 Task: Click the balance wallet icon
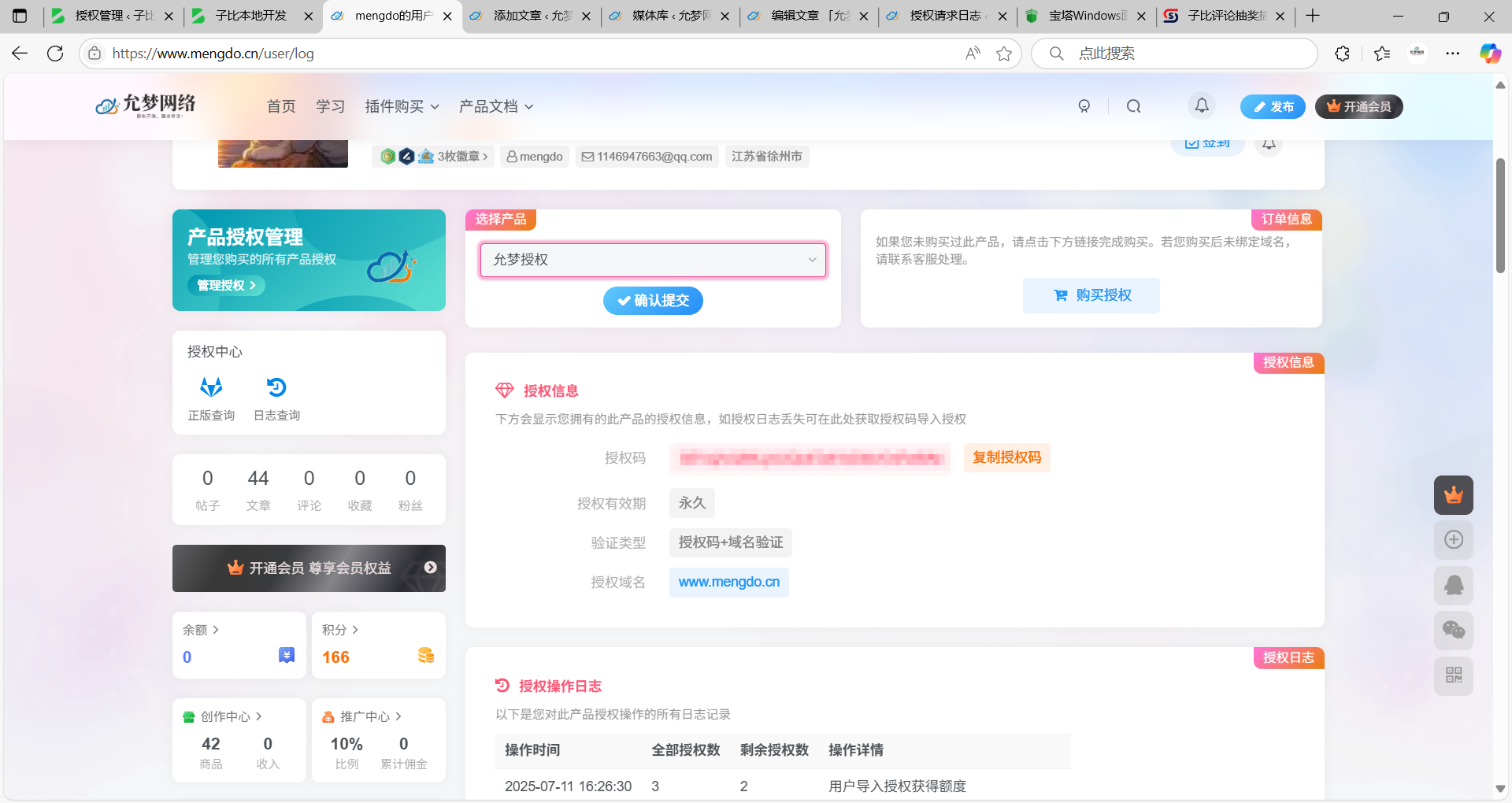tap(287, 655)
